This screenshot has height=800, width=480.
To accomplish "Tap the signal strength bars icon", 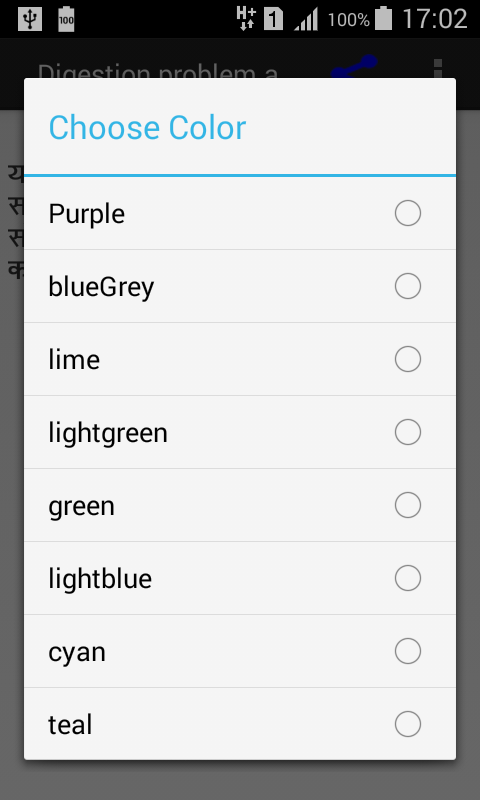I will click(x=306, y=19).
